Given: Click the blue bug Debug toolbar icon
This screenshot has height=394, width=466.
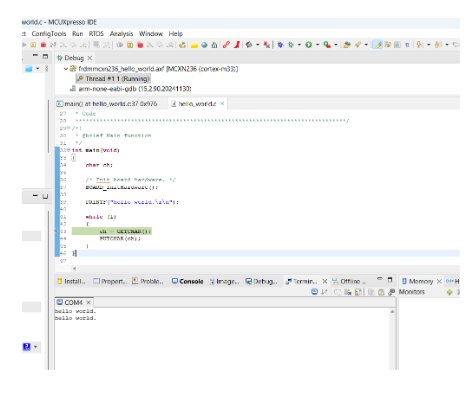Looking at the screenshot, I should coord(280,45).
